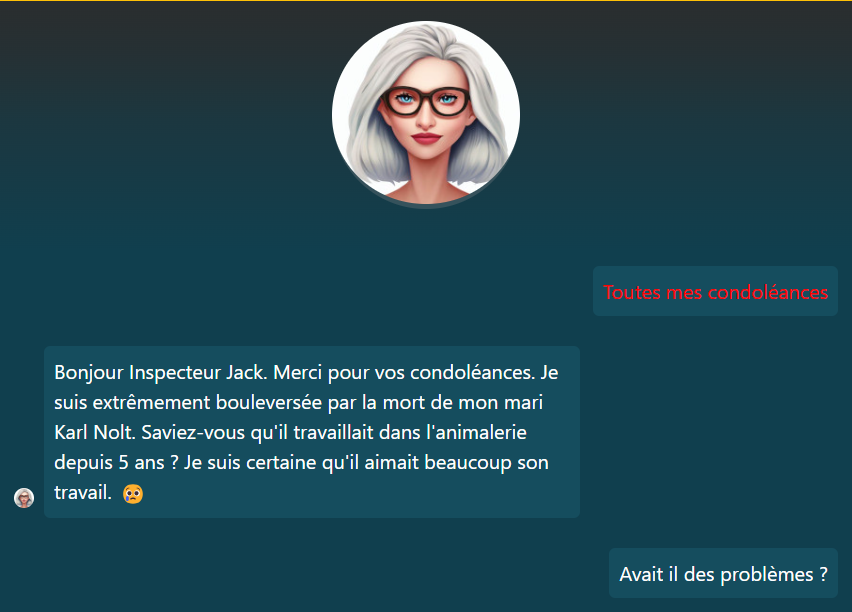Select the 'Avait il des problèmes ?' message
This screenshot has height=612, width=852.
point(723,573)
